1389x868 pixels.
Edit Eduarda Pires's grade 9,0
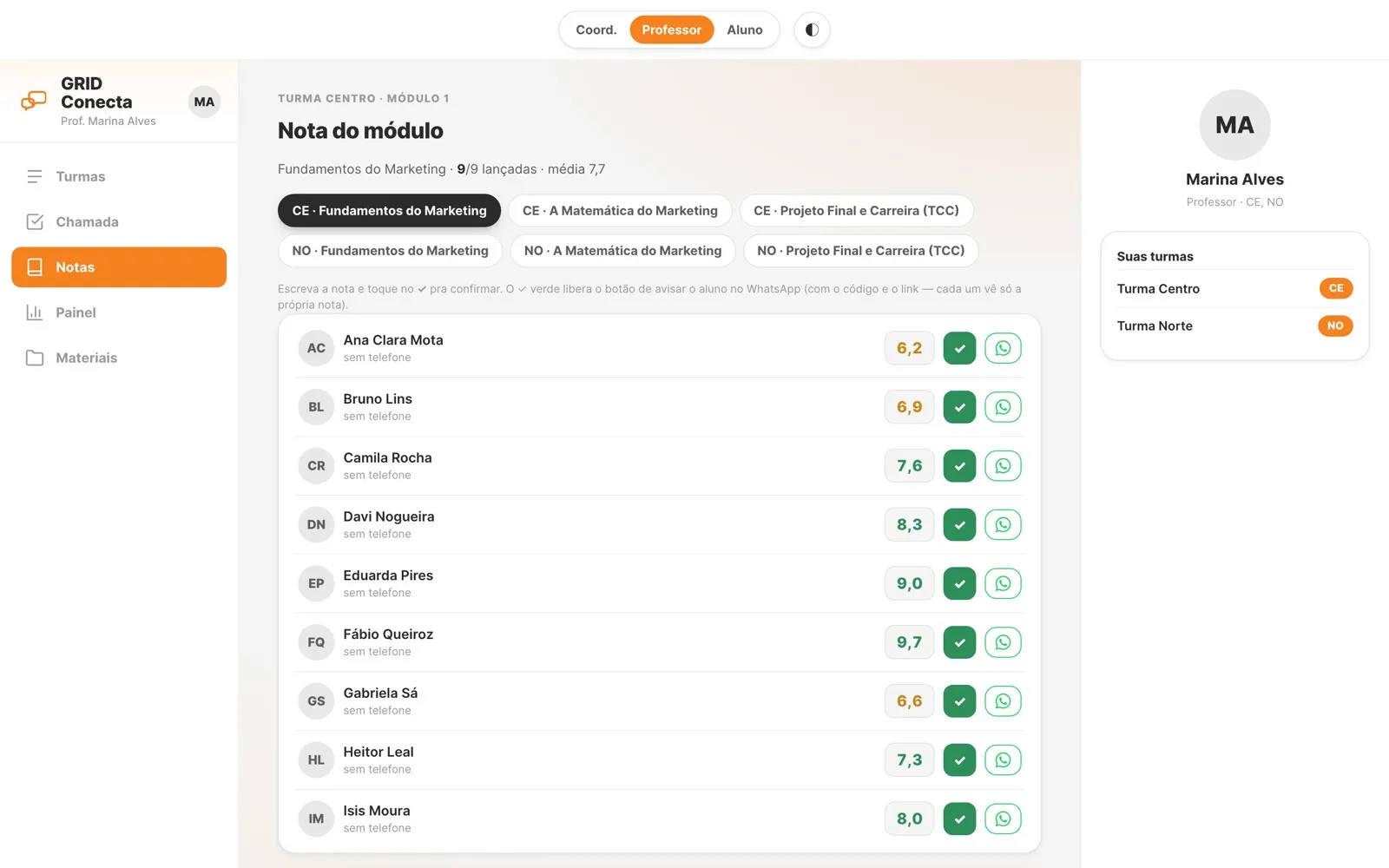tap(909, 583)
